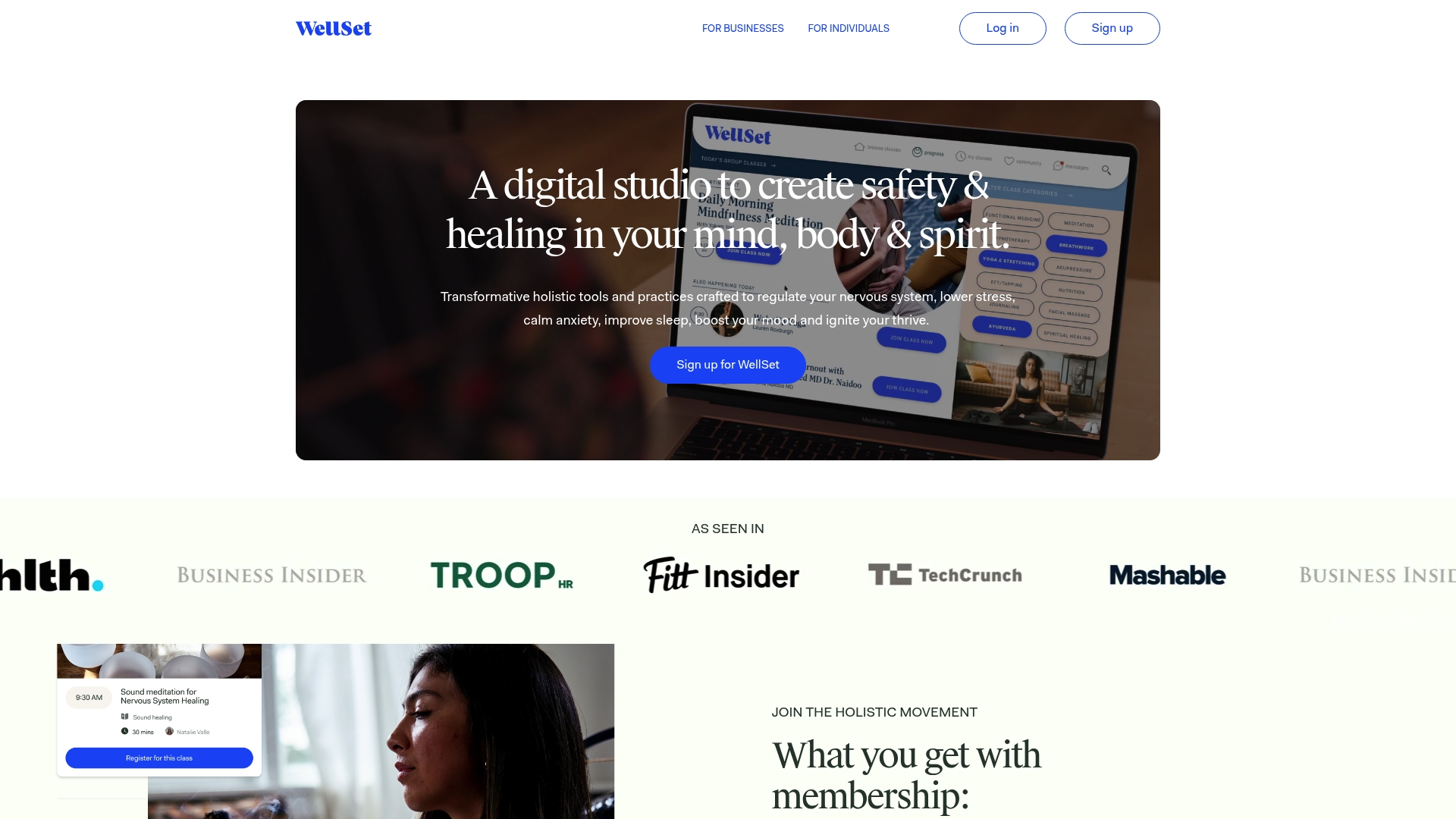1456x819 pixels.
Task: Click the Natalie Valle instructor avatar
Action: click(x=169, y=731)
